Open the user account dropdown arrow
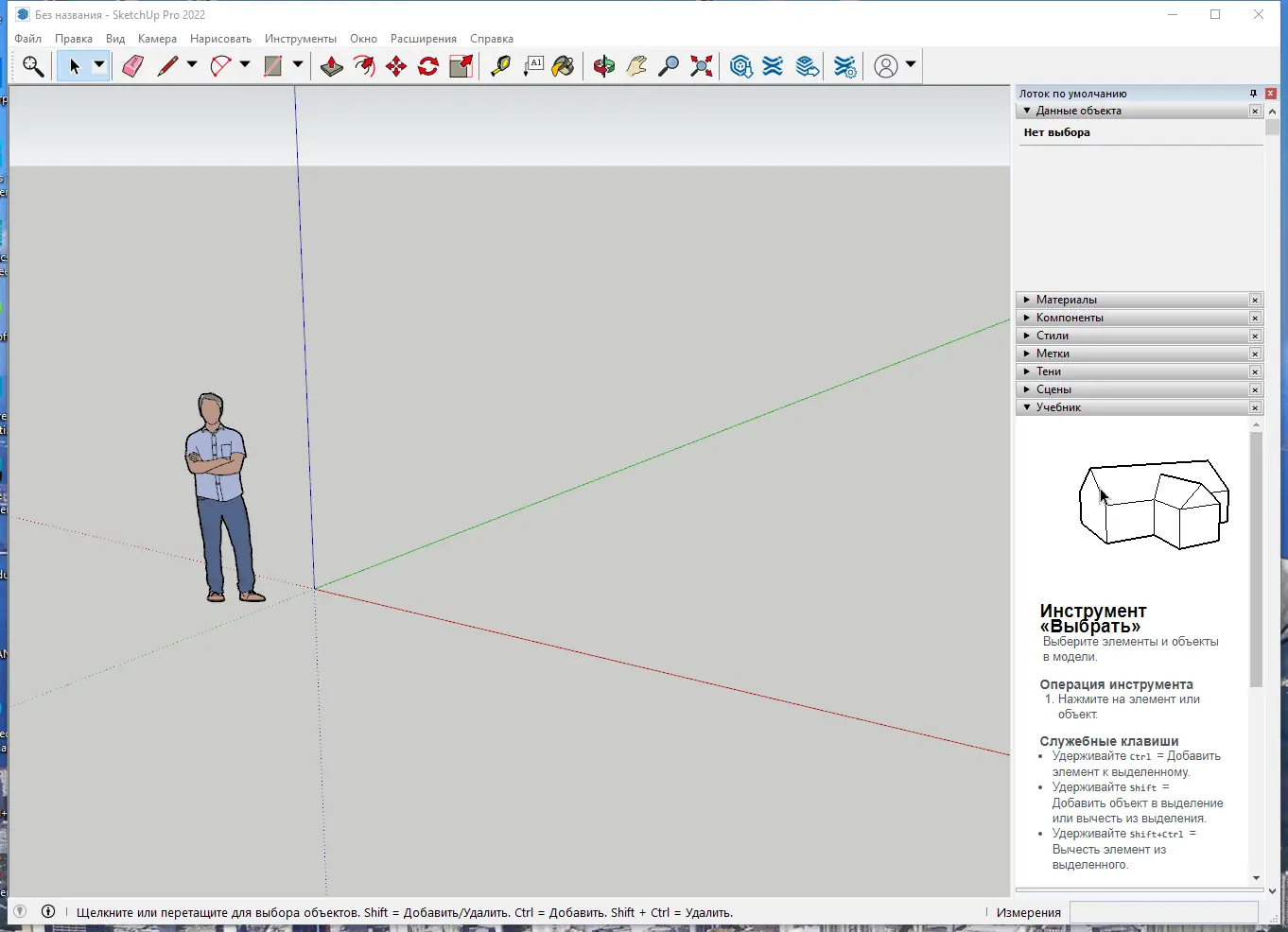Screen dimensions: 1288x932 (x=911, y=65)
